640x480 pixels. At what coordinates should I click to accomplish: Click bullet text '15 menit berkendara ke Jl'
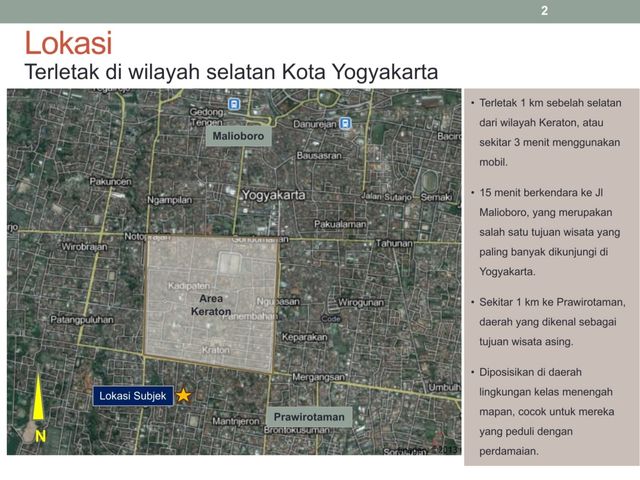click(x=541, y=193)
